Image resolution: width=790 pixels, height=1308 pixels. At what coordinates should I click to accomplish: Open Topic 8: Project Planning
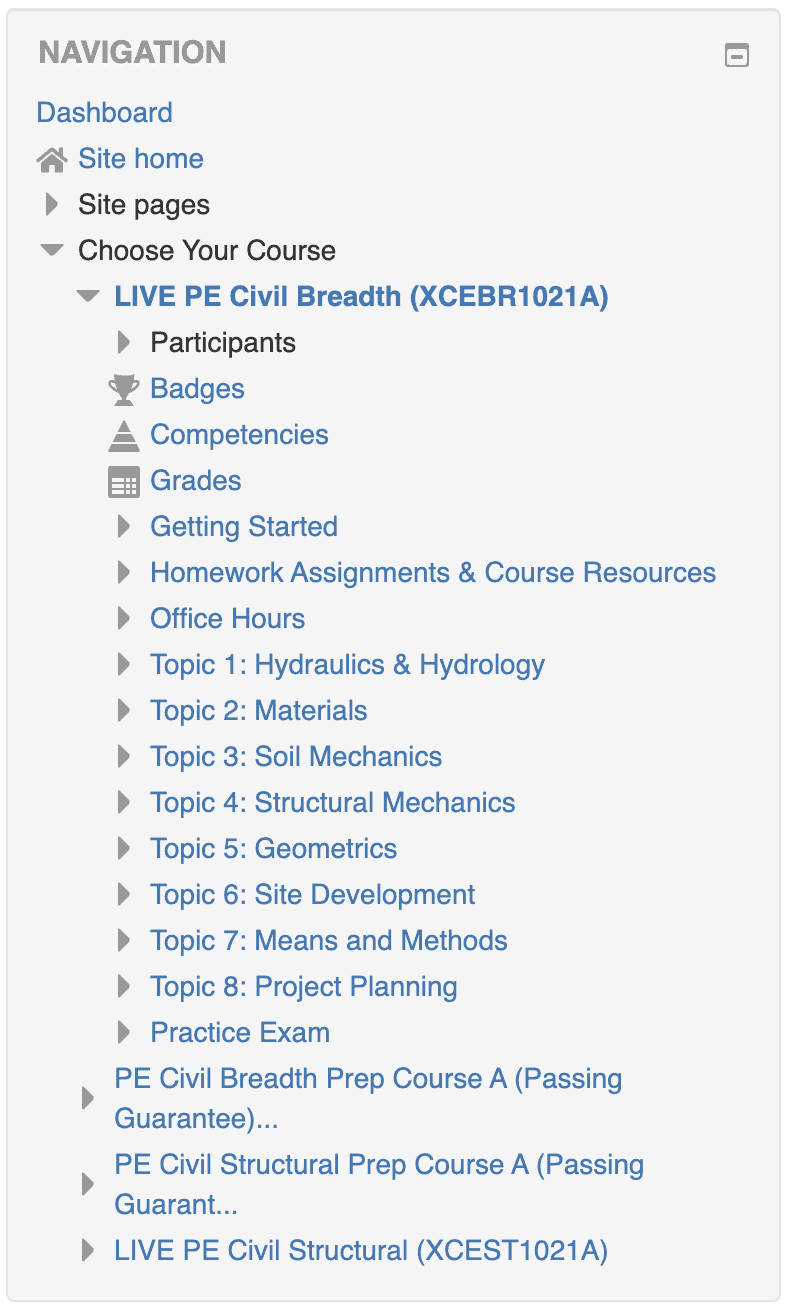pos(303,986)
